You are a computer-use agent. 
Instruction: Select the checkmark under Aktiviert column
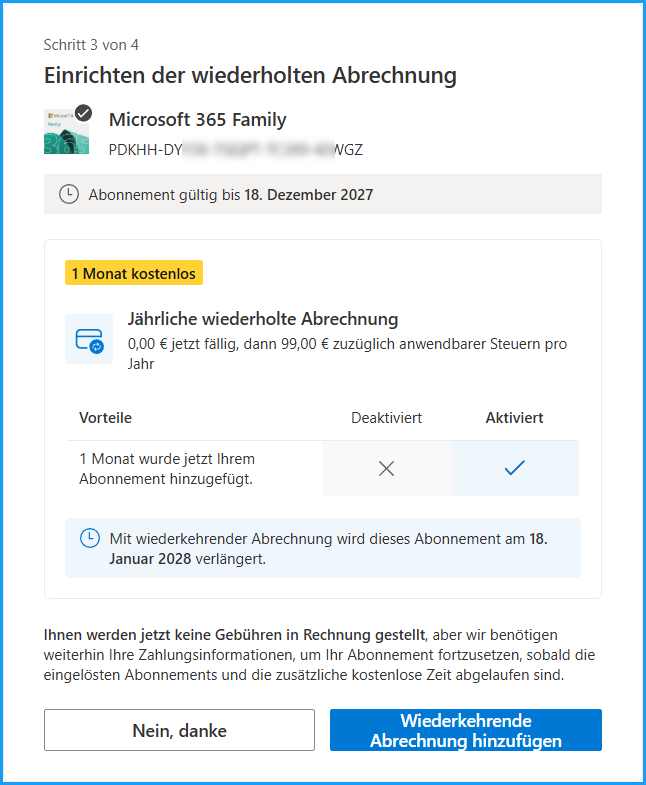pos(515,468)
